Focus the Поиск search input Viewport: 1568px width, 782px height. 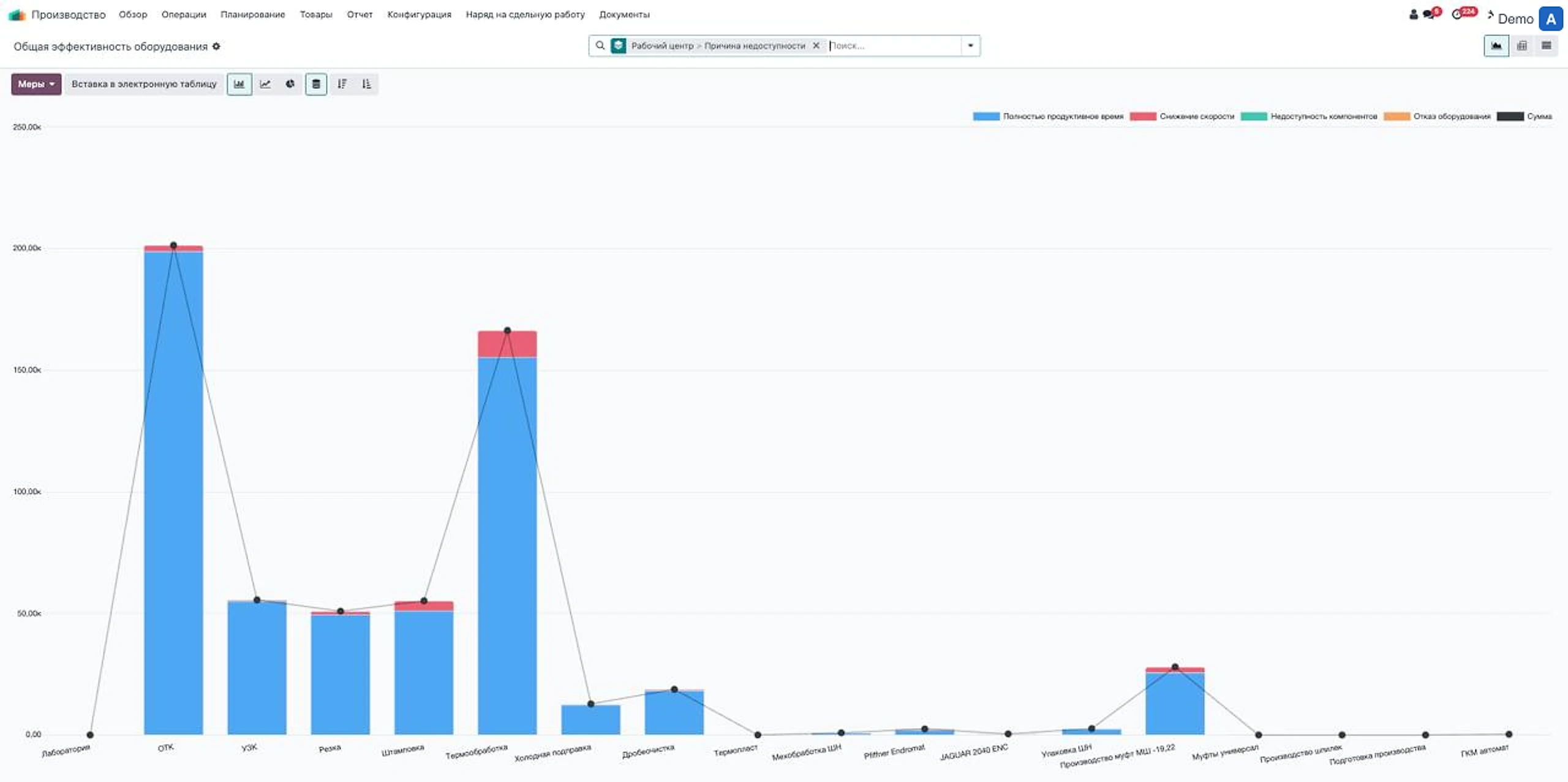coord(894,45)
